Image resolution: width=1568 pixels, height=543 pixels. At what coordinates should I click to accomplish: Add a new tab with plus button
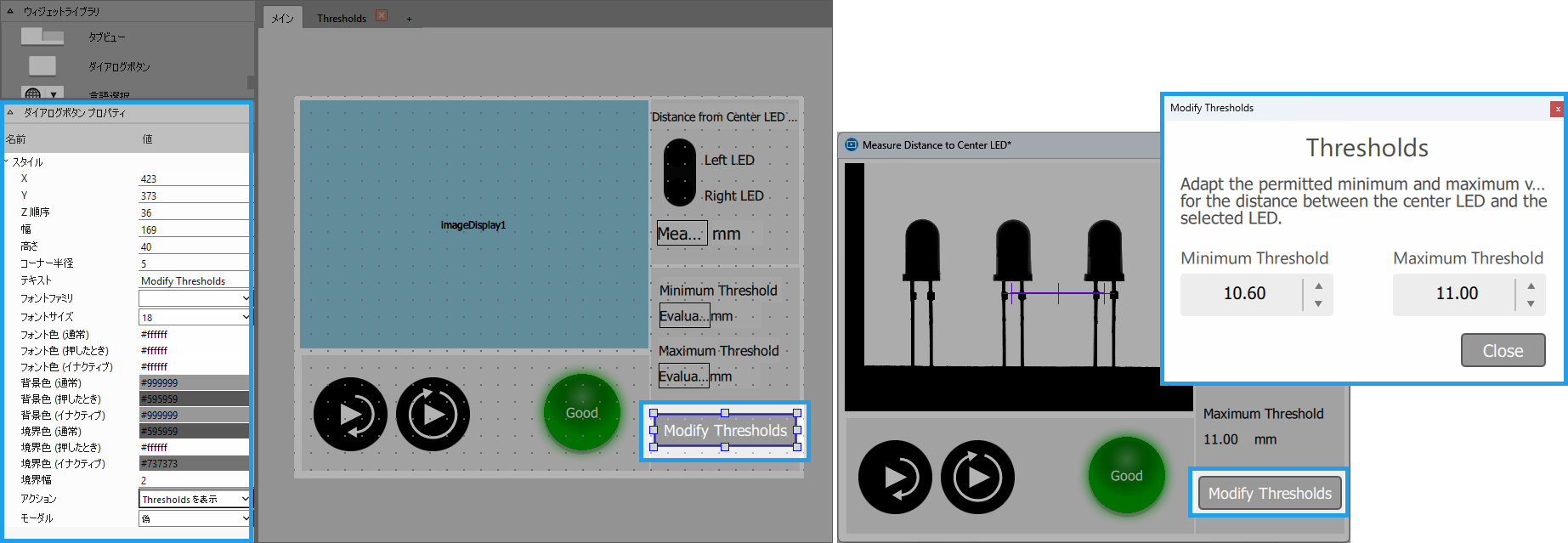pos(409,19)
